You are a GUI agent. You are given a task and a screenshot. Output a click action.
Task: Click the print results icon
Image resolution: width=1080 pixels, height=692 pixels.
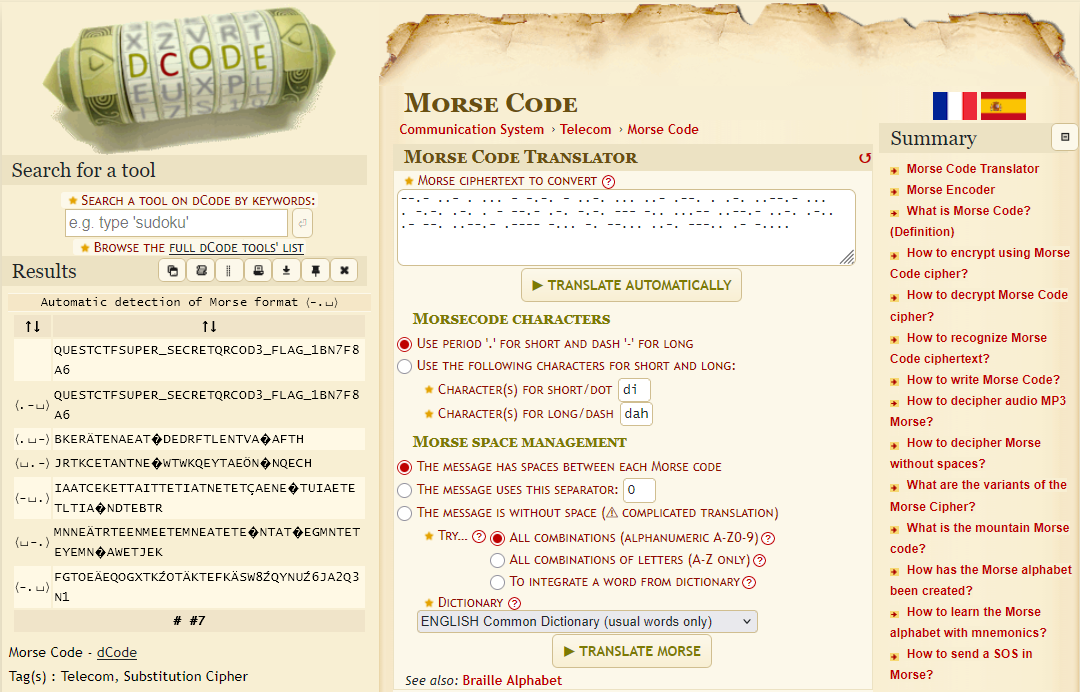click(x=258, y=270)
